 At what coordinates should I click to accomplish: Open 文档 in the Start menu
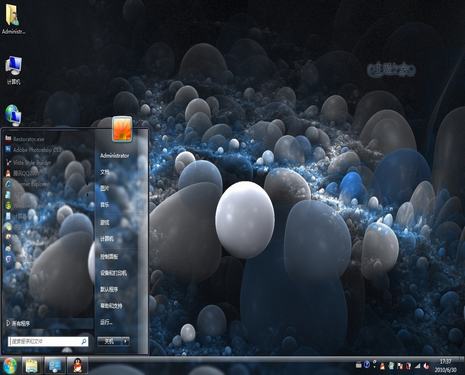(x=105, y=172)
